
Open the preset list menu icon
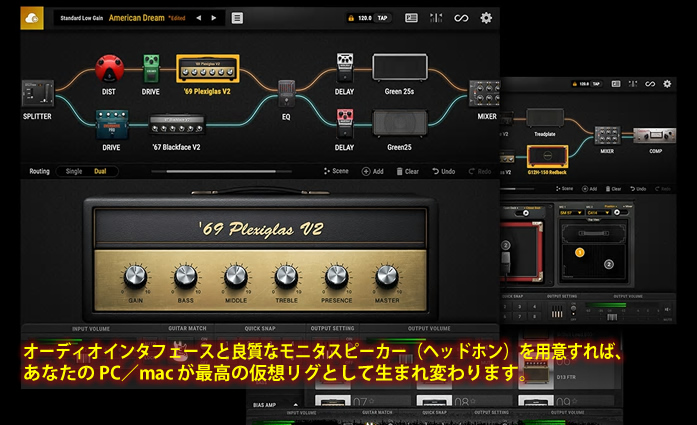tap(237, 18)
